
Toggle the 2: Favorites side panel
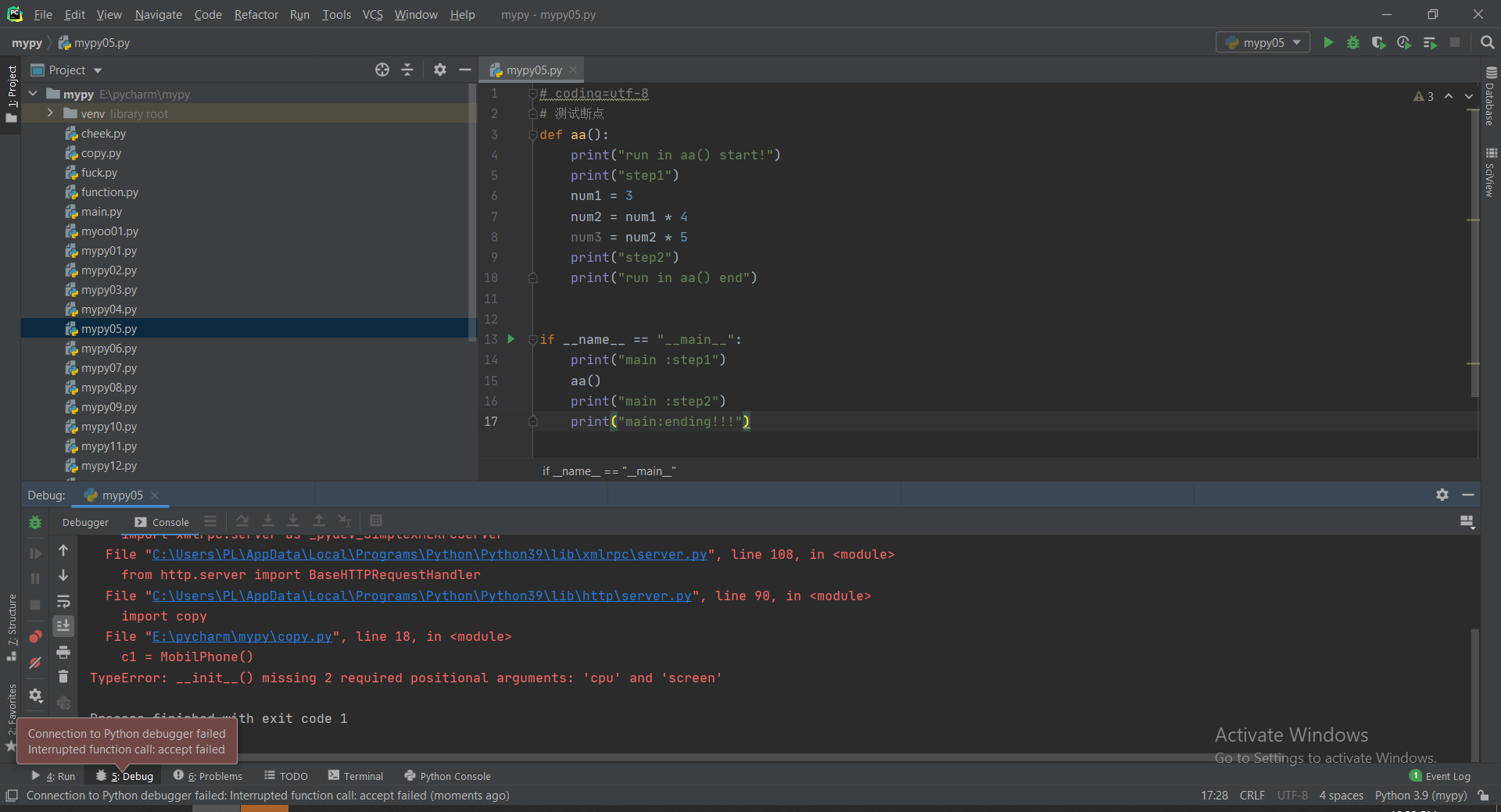[11, 717]
